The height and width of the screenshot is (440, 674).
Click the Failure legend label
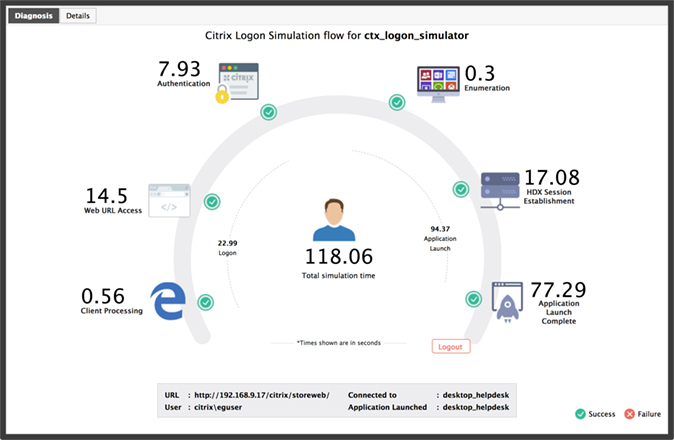[x=649, y=414]
